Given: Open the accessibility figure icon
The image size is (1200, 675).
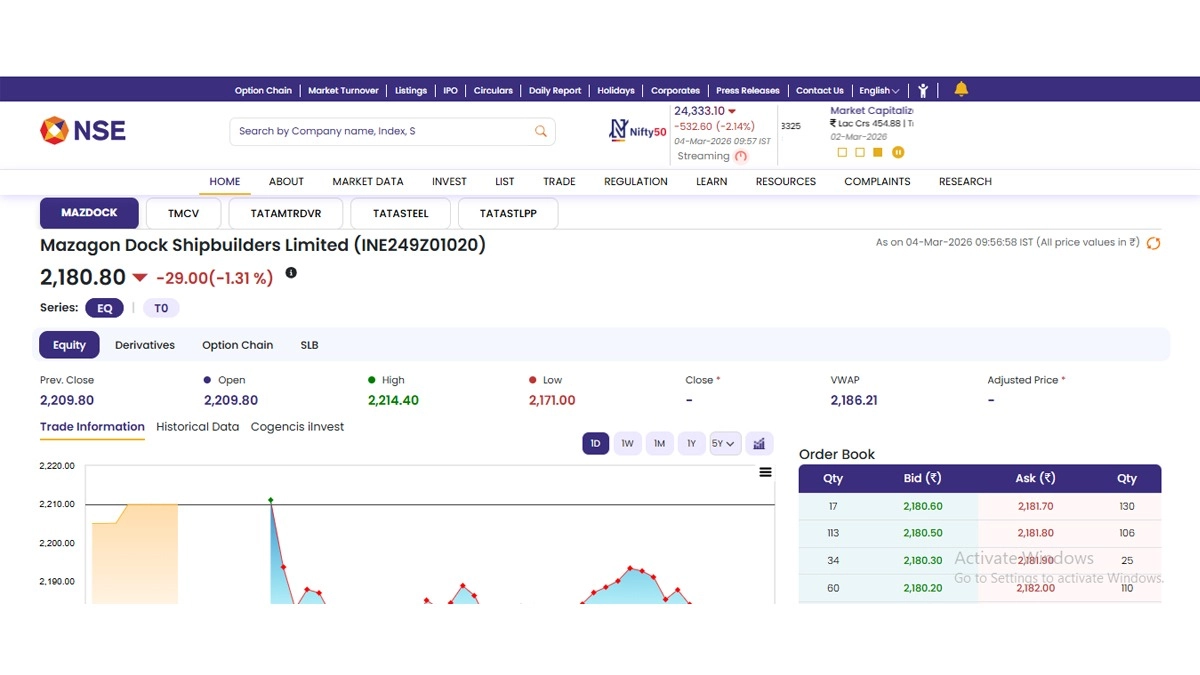Looking at the screenshot, I should click(x=923, y=90).
